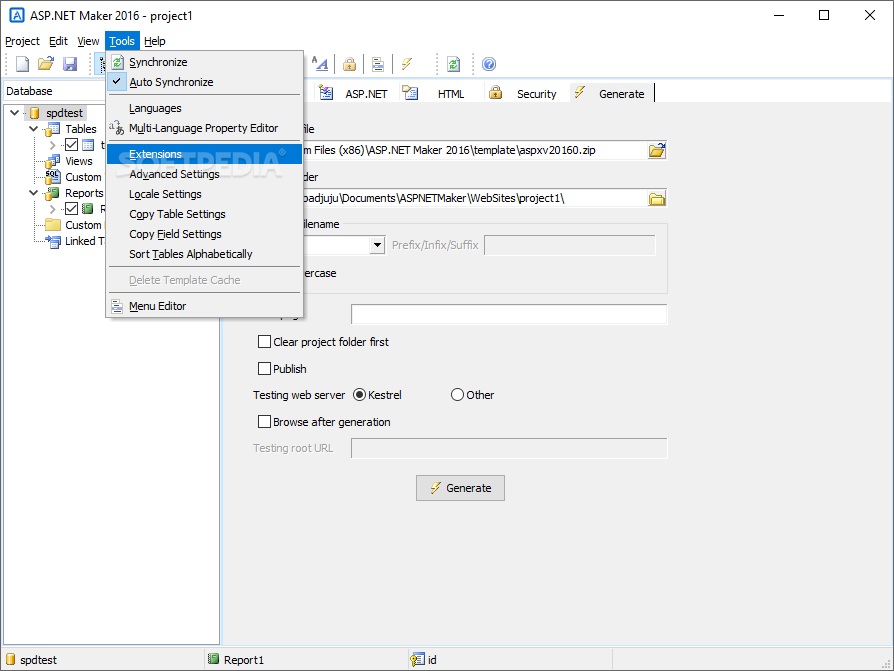
Task: Click the HTML tab icon
Action: pyautogui.click(x=411, y=93)
